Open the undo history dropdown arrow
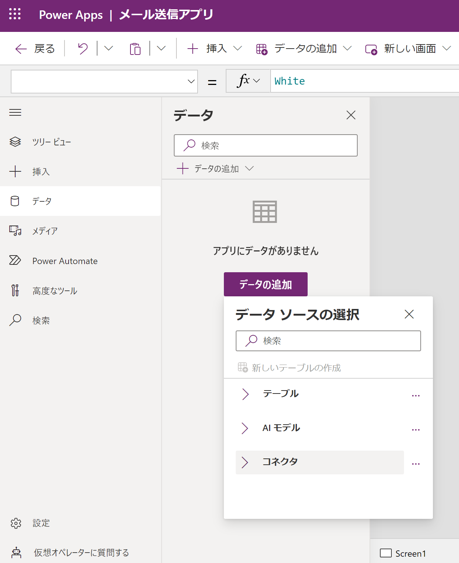The width and height of the screenshot is (459, 563). tap(108, 48)
